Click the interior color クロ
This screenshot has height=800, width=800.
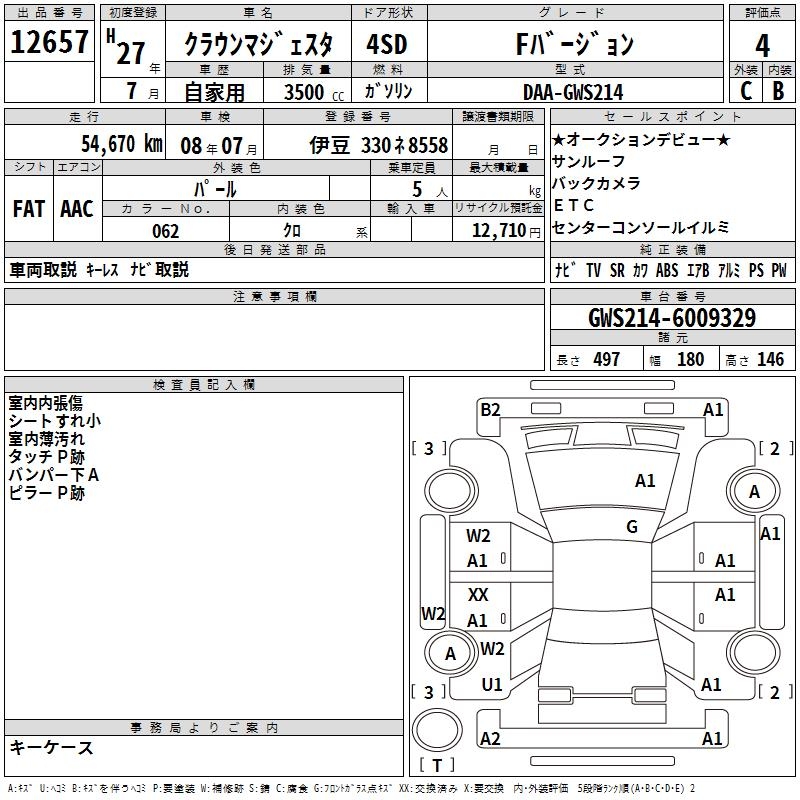(x=292, y=231)
